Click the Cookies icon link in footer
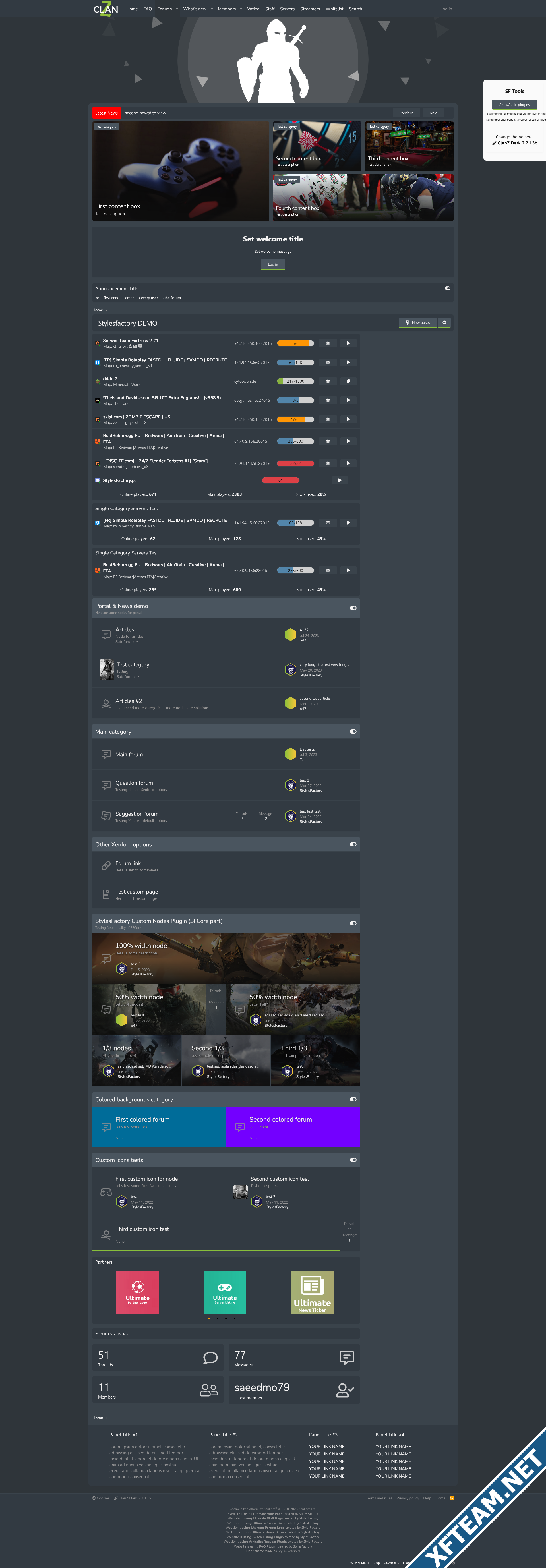This screenshot has width=546, height=1568. (x=100, y=1498)
